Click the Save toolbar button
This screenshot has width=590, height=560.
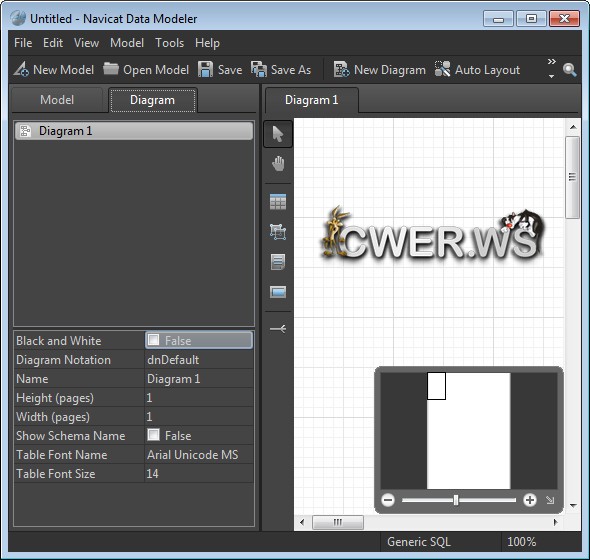(220, 70)
